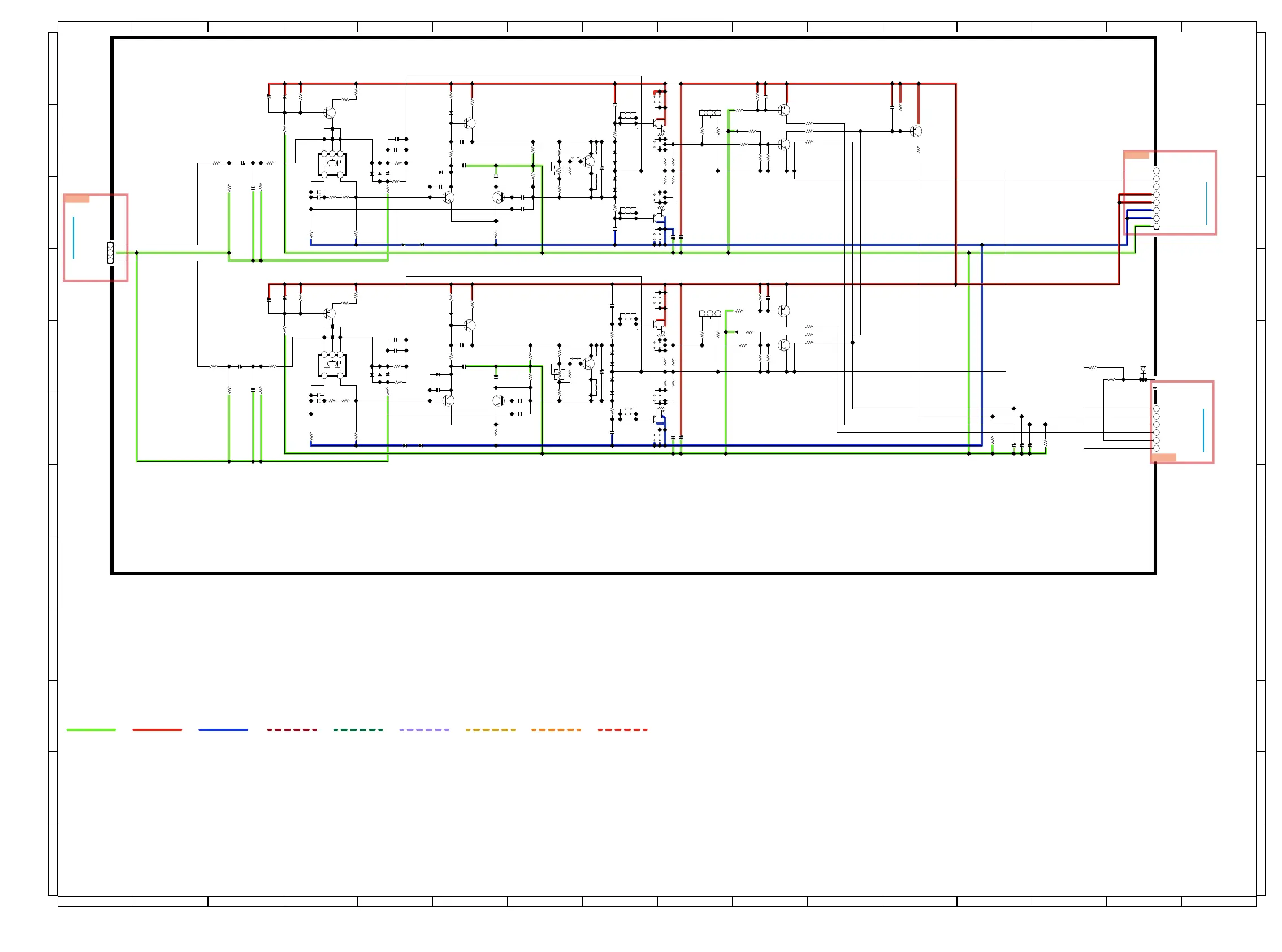Screen dimensions: 1282x952
Task: Click the three-pin connector on the left border
Action: [x=111, y=253]
